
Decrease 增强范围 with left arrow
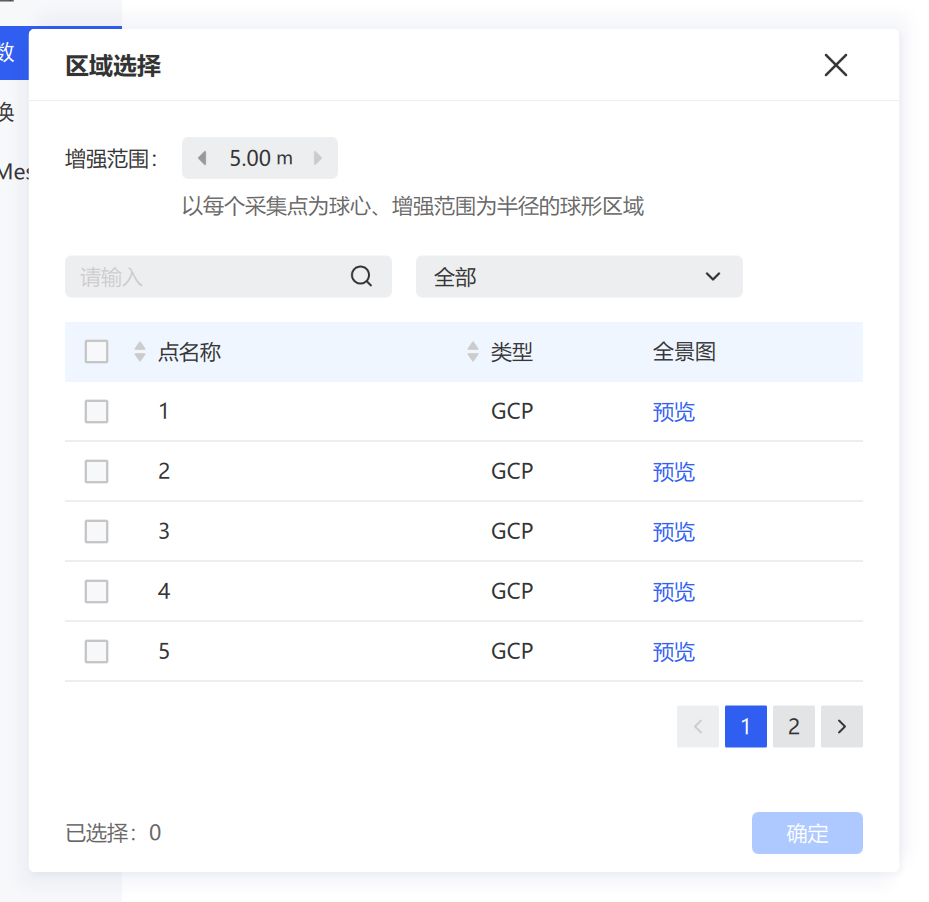tap(202, 158)
